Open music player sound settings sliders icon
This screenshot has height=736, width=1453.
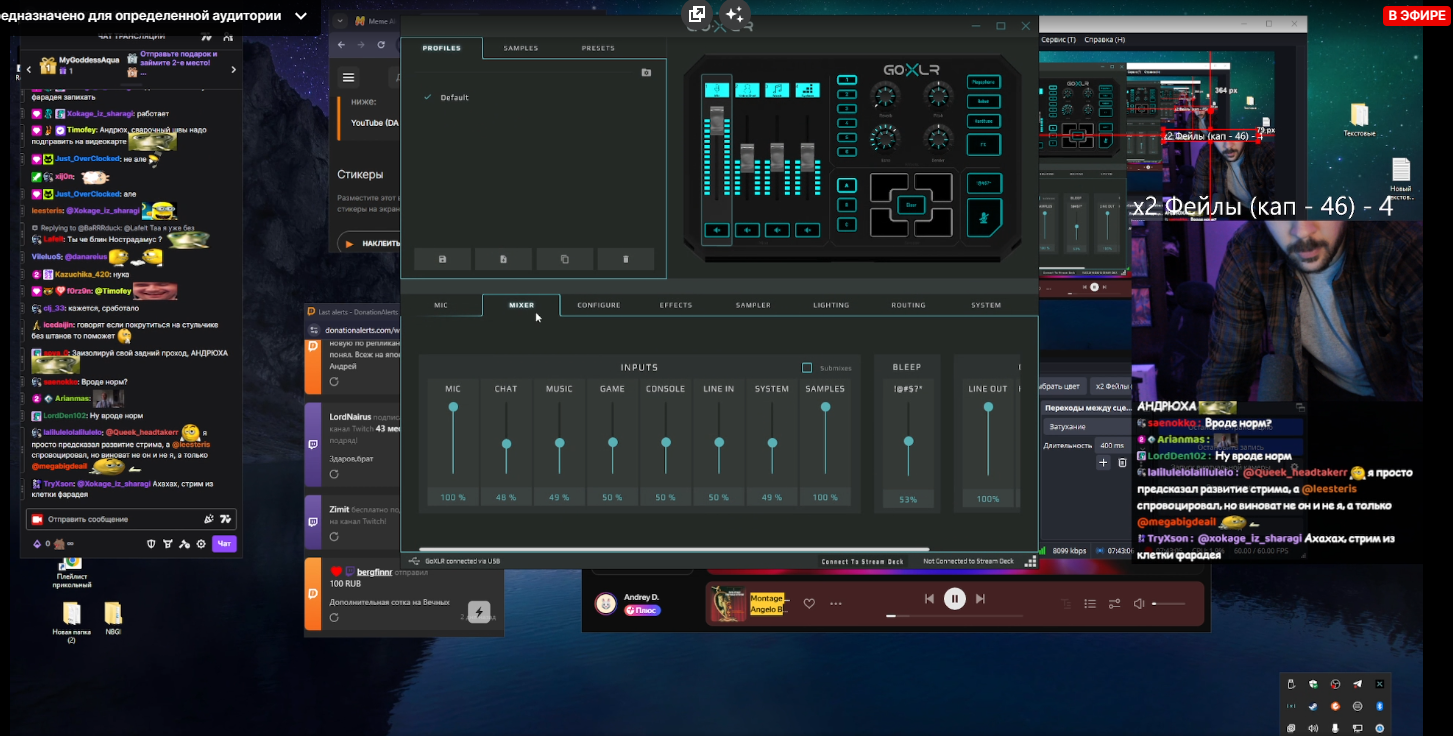tap(1114, 603)
